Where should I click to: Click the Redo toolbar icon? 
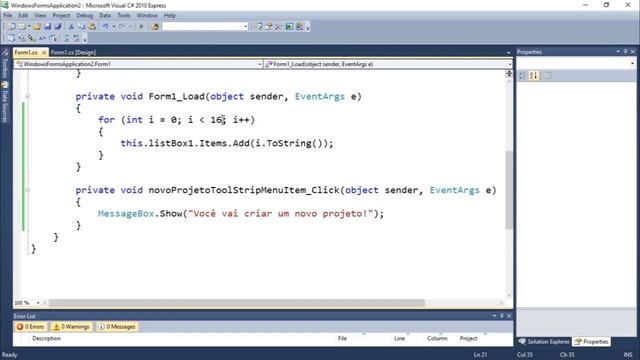pos(122,27)
